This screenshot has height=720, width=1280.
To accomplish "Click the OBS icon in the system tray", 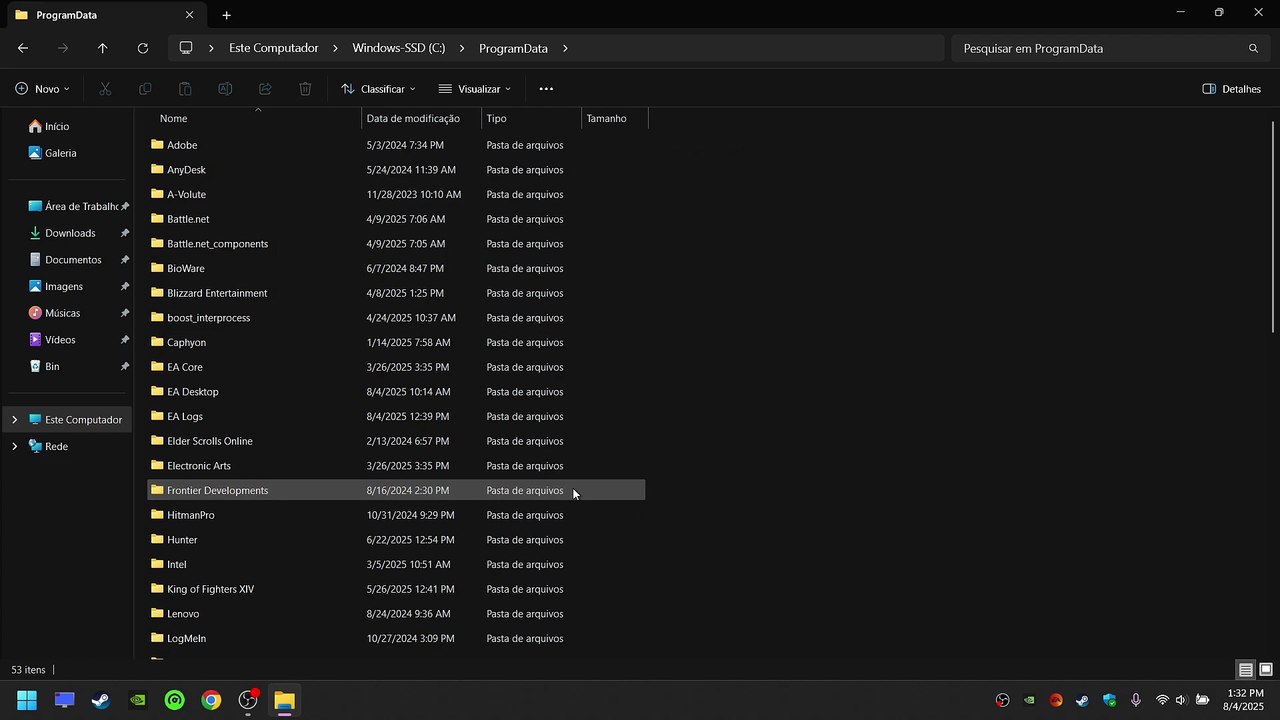I will pos(1003,700).
